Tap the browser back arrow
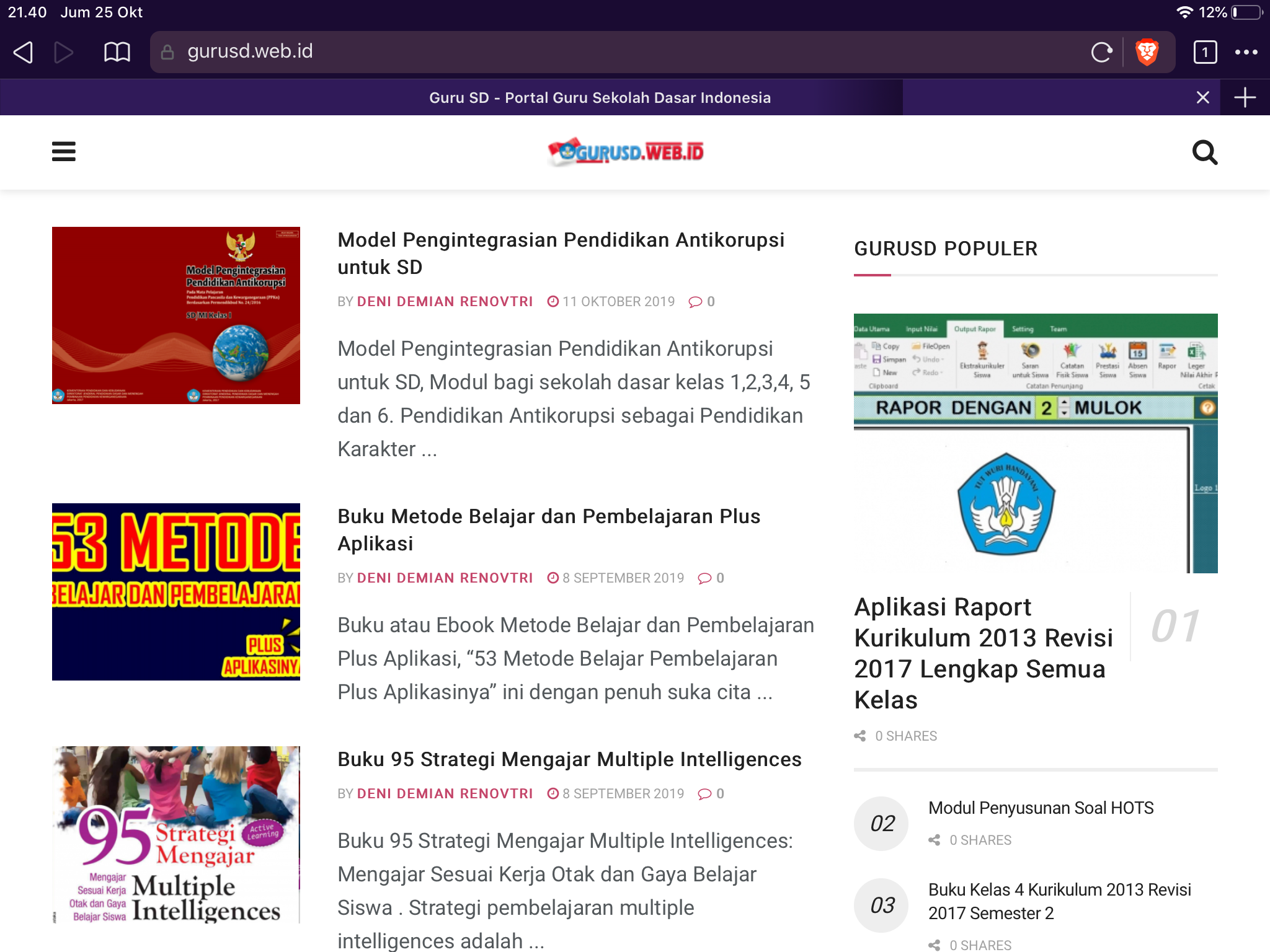 point(23,52)
